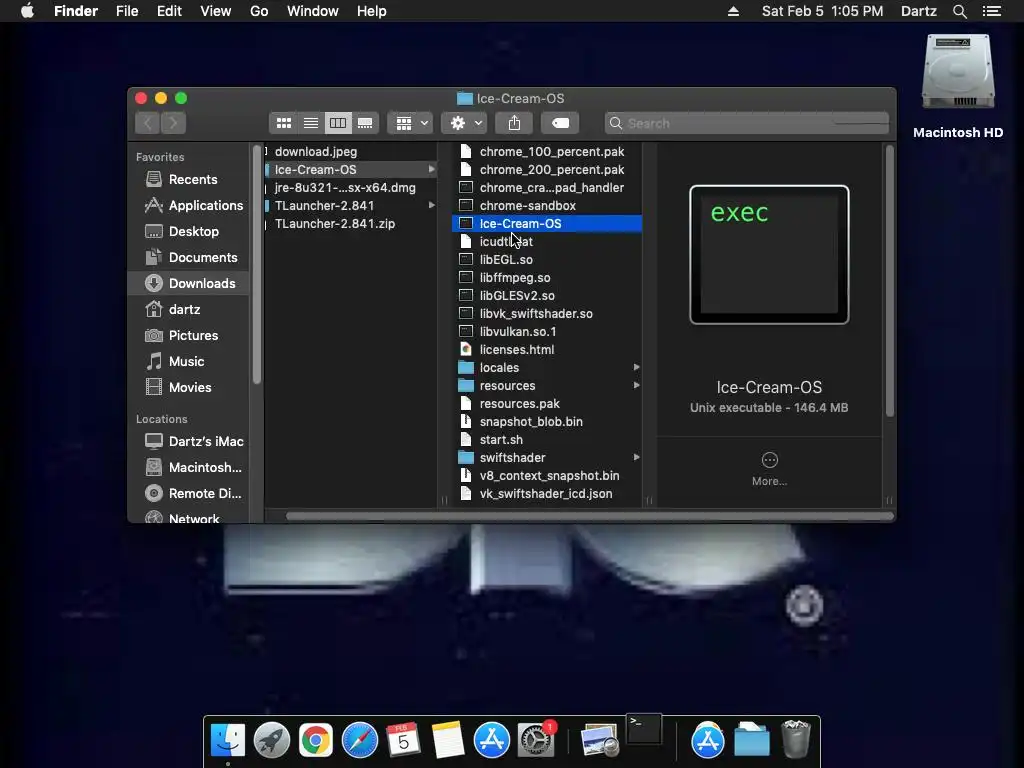Image resolution: width=1024 pixels, height=768 pixels.
Task: Open Applications in the sidebar
Action: click(x=189, y=205)
